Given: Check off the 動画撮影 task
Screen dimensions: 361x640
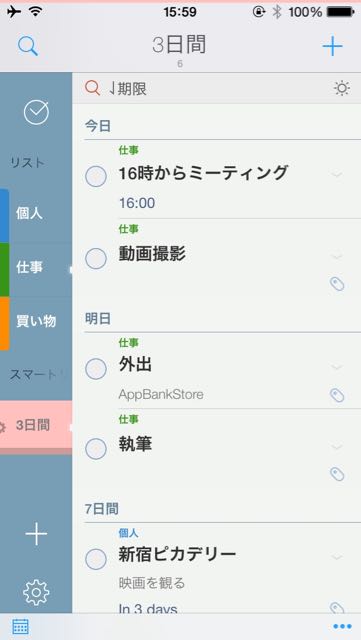Looking at the screenshot, I should coord(96,258).
